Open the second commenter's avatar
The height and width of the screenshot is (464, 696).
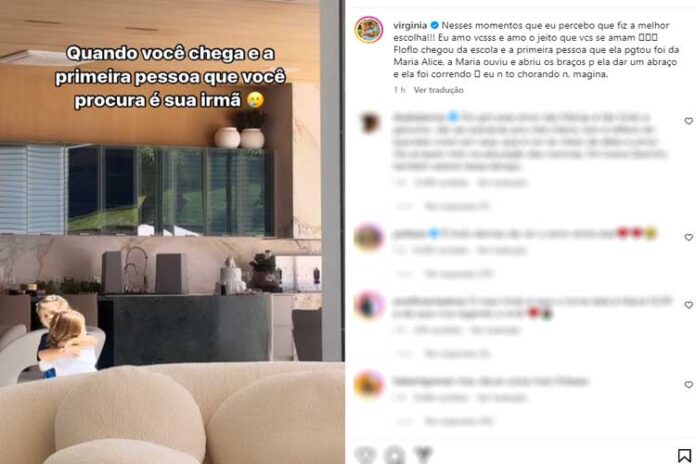pyautogui.click(x=369, y=238)
